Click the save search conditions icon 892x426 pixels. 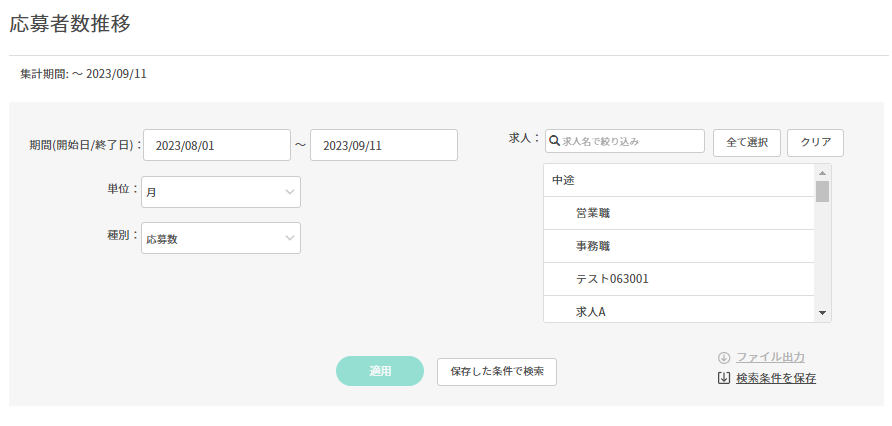[724, 378]
